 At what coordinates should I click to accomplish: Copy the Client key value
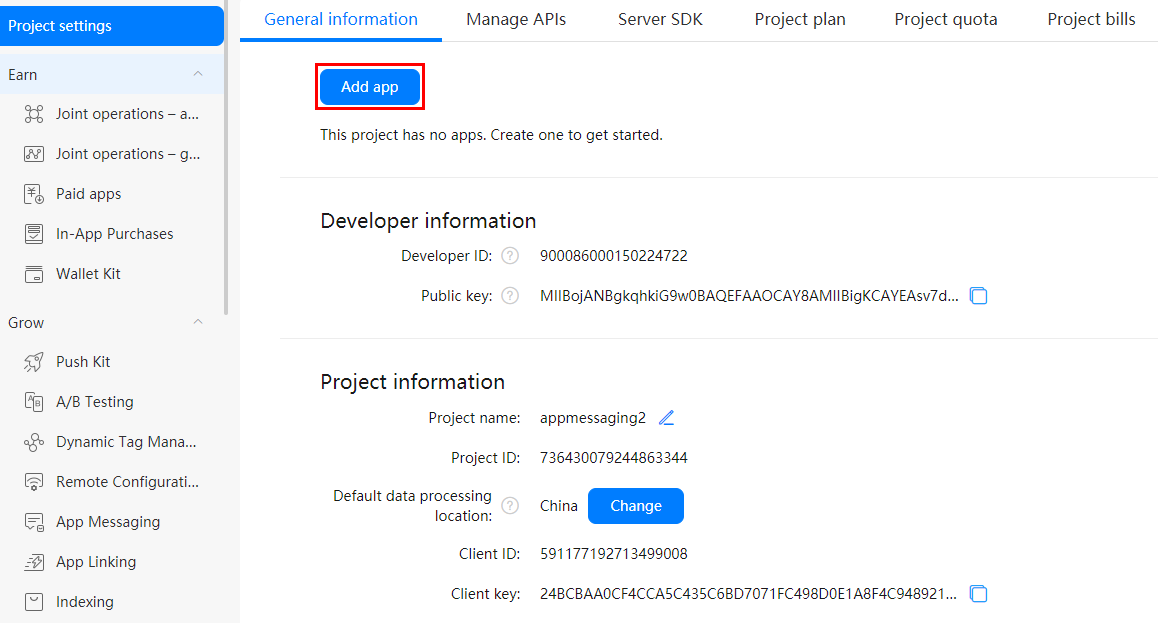[978, 593]
